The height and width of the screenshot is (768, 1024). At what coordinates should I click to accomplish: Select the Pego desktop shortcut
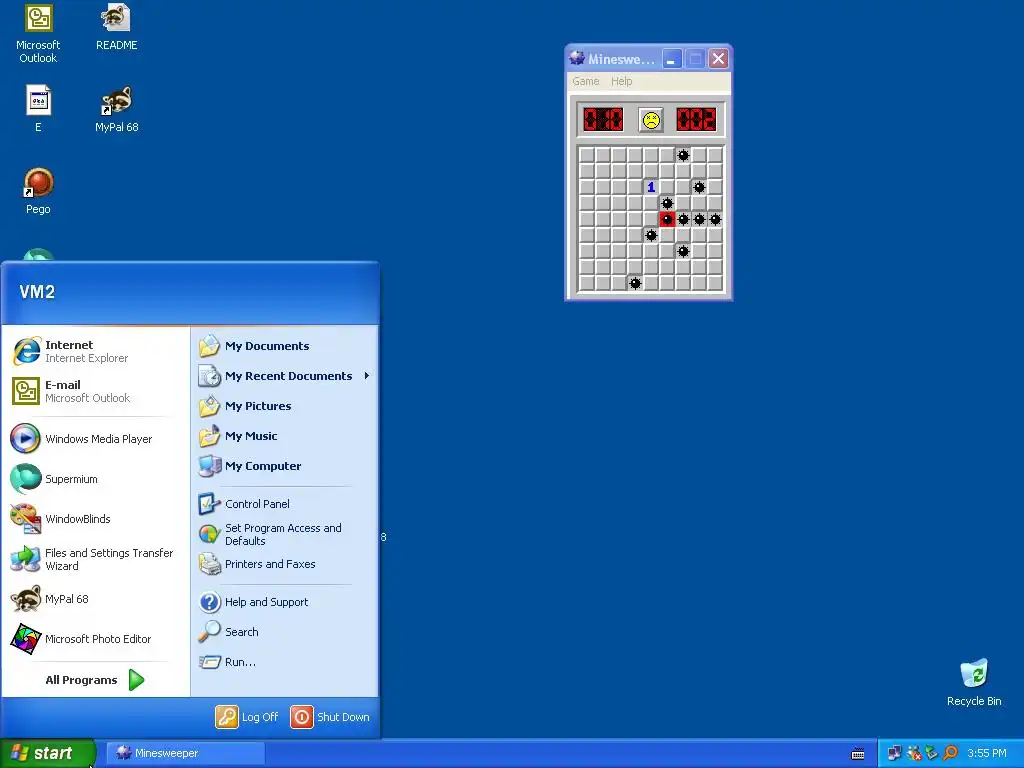pyautogui.click(x=38, y=191)
